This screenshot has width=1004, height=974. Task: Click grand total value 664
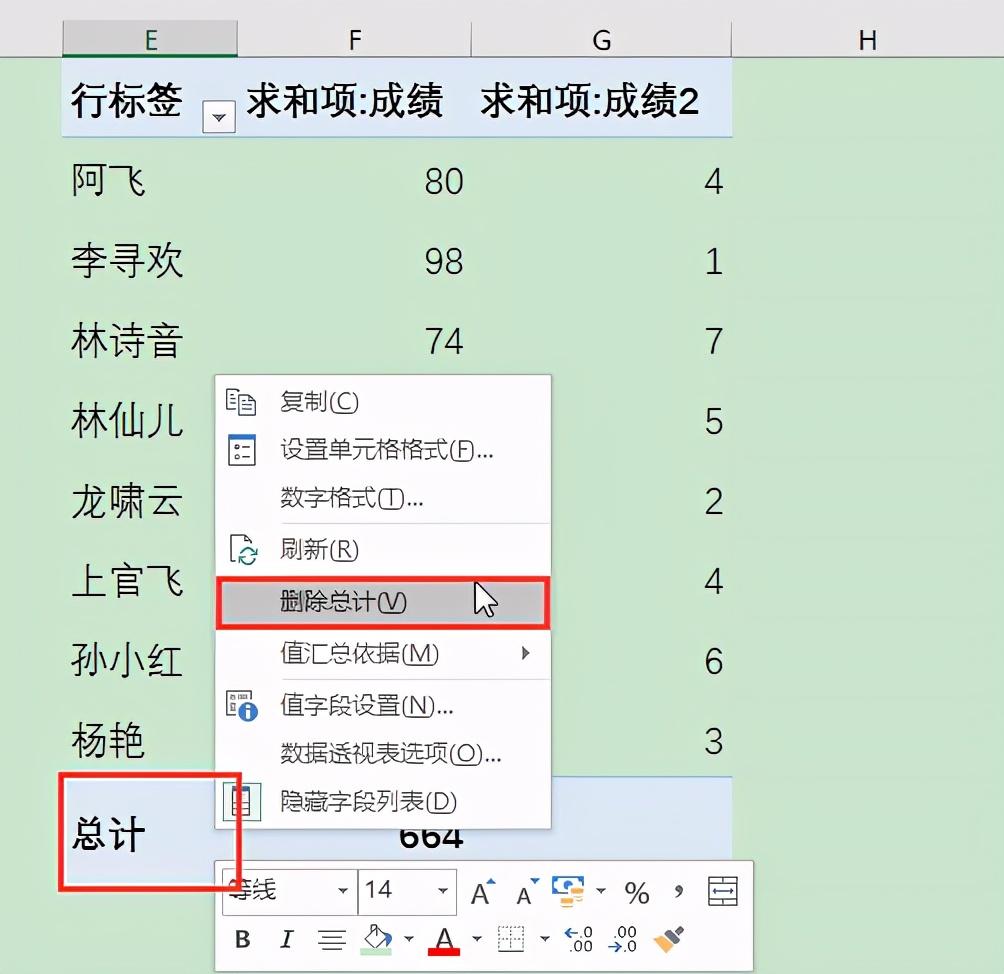(x=431, y=838)
